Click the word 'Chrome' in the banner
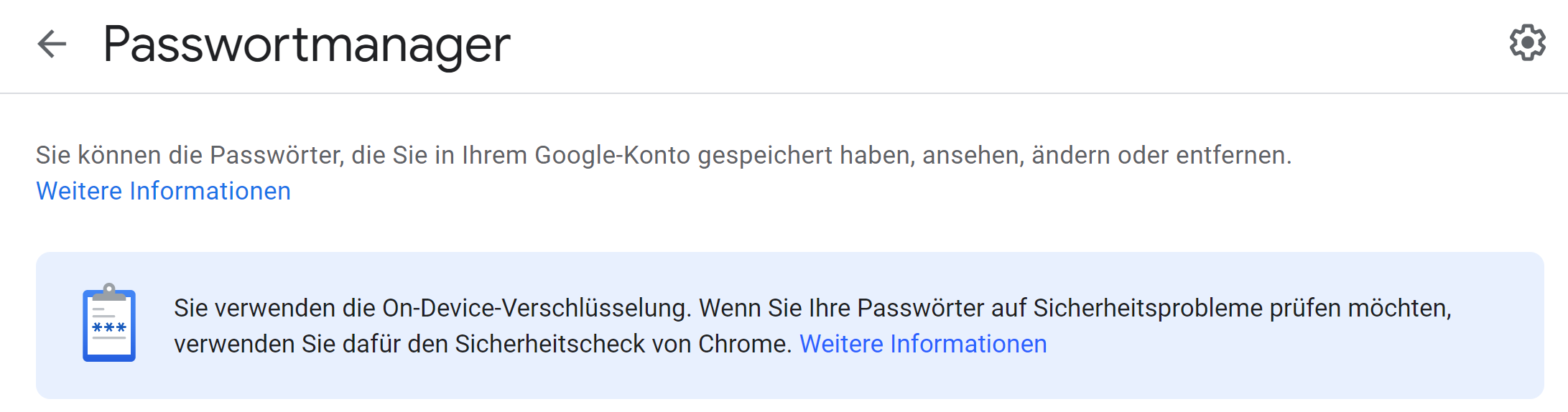1568x412 pixels. [x=744, y=344]
